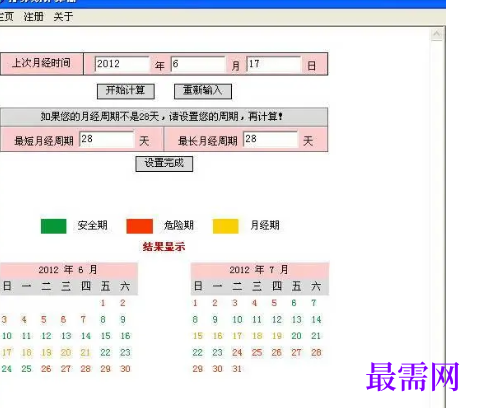Select day 13 in June calendar

[x=66, y=336]
